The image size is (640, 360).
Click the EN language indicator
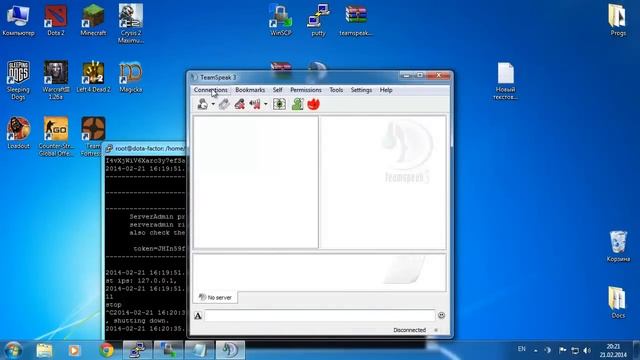(x=521, y=349)
